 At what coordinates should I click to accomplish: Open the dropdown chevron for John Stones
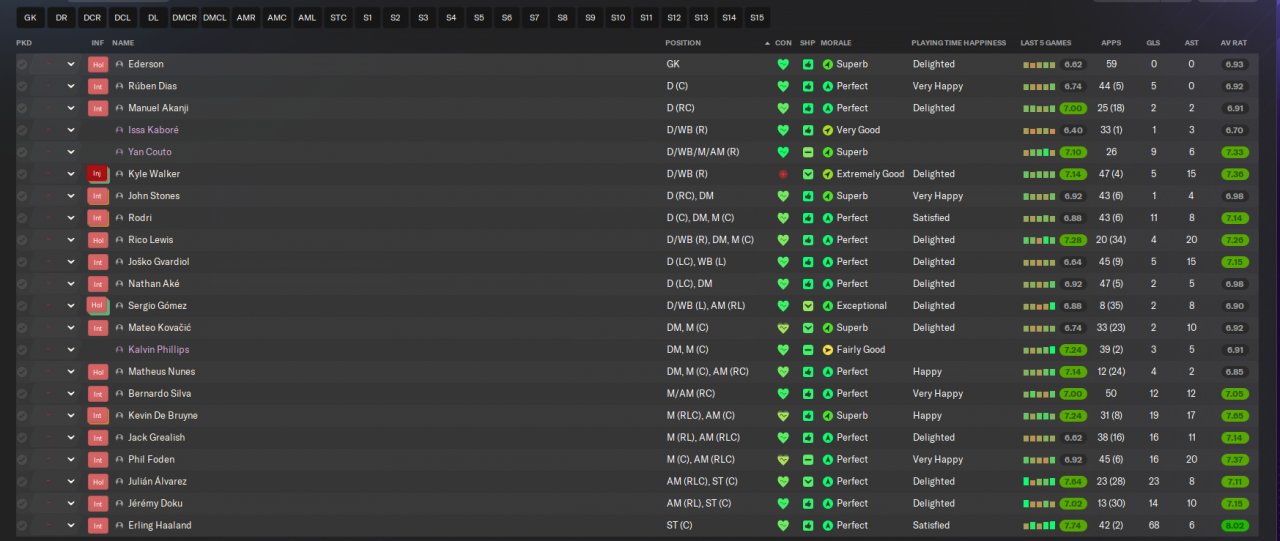(71, 196)
